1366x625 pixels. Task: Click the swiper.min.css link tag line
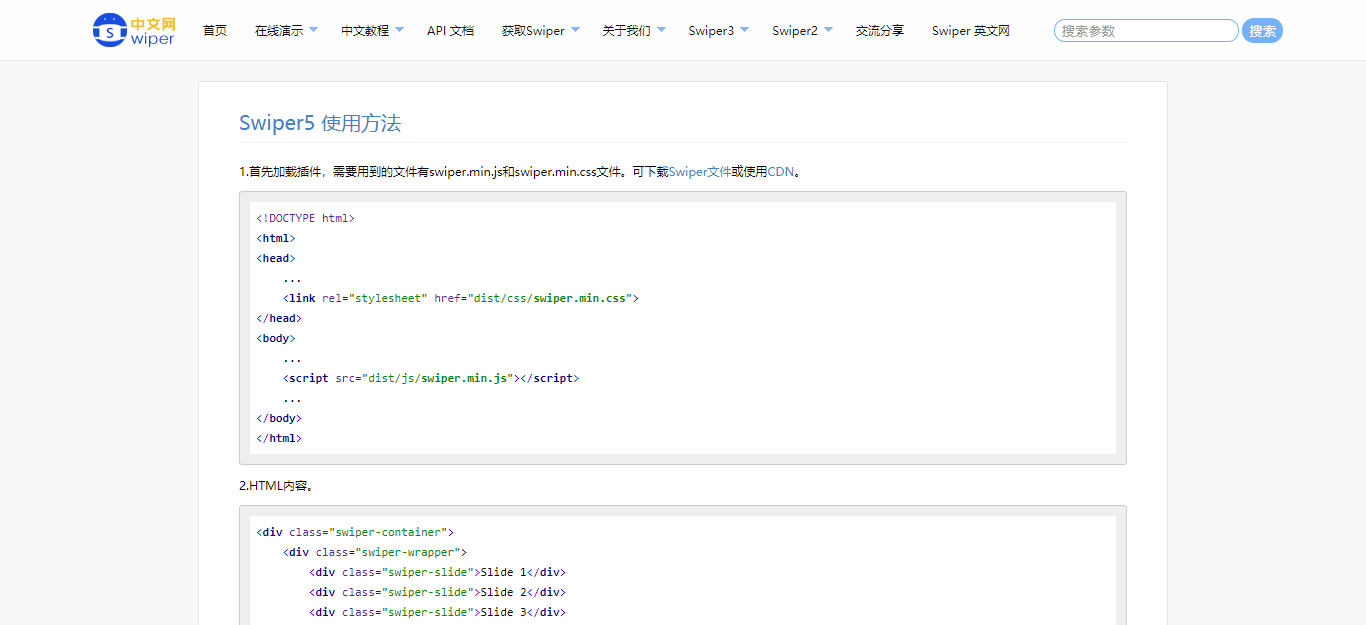click(x=461, y=298)
